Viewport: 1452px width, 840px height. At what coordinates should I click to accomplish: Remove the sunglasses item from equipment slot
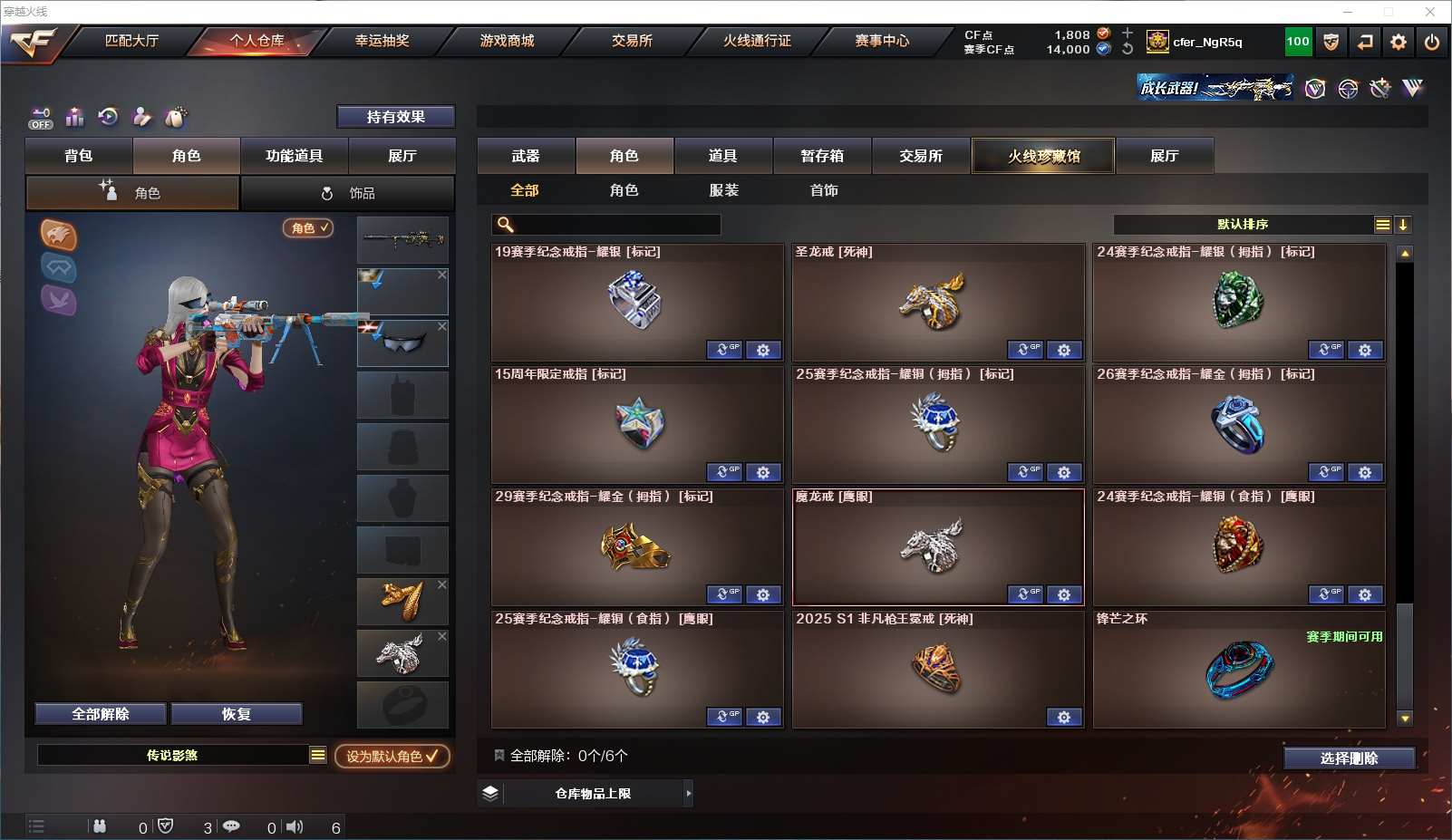tap(442, 326)
